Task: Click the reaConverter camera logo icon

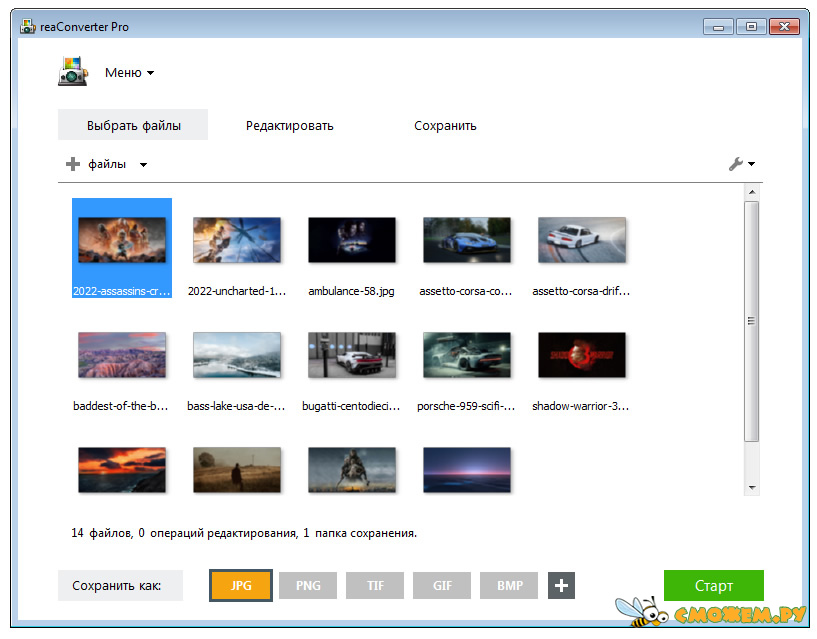Action: 72,71
